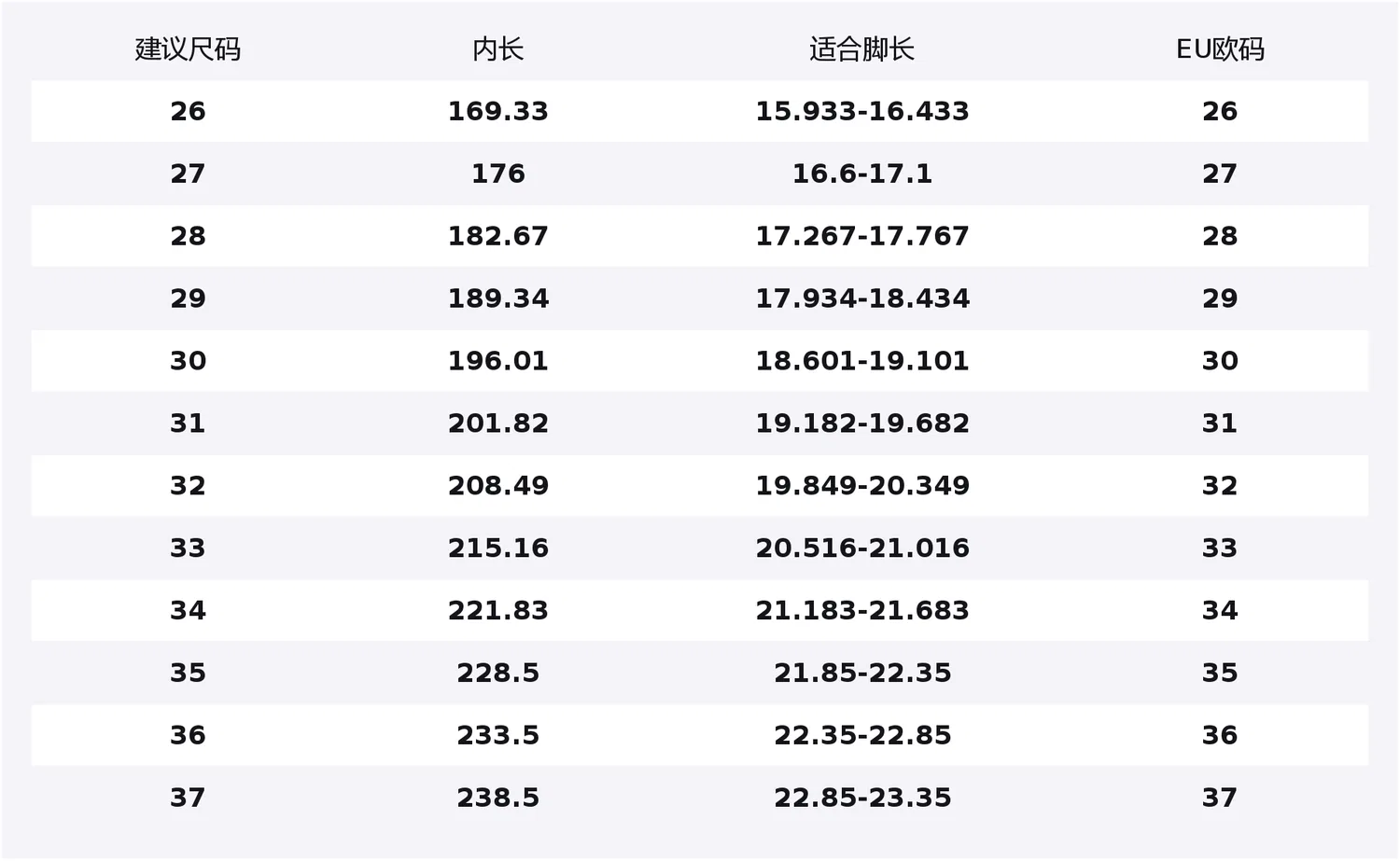Image resolution: width=1400 pixels, height=861 pixels.
Task: Click the 适合脚长 column header
Action: point(861,49)
